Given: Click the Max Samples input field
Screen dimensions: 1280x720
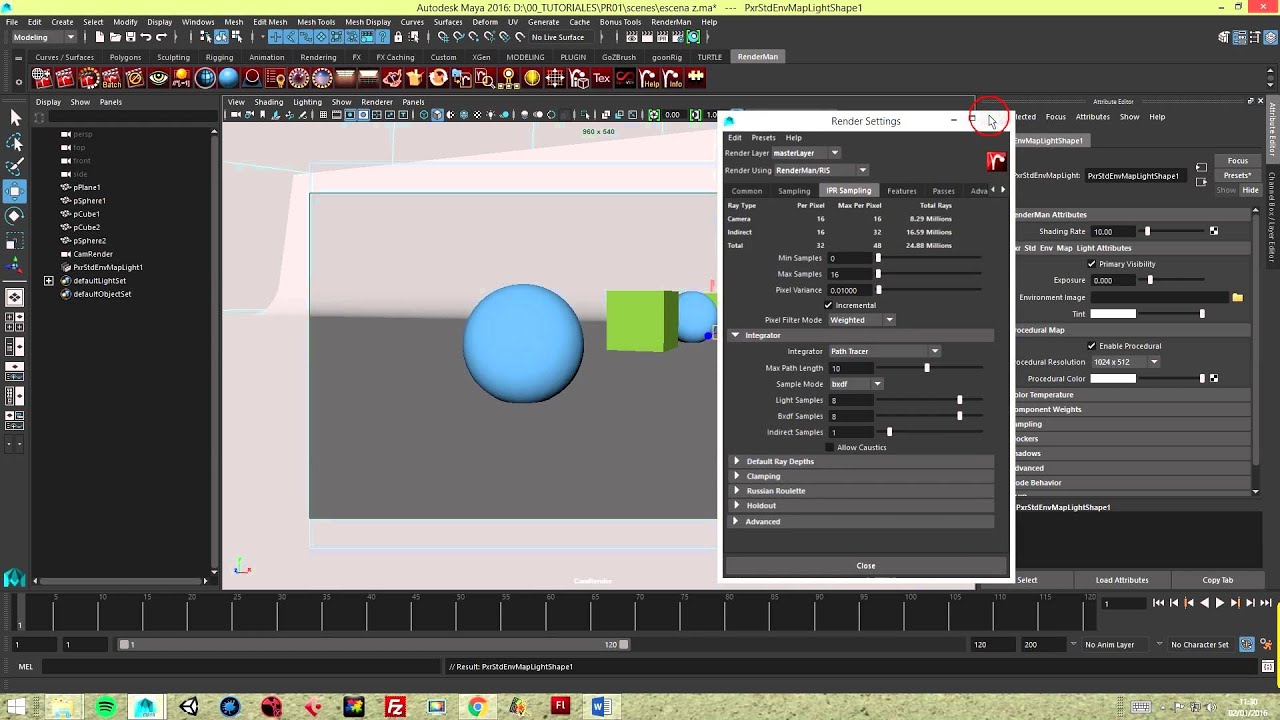Looking at the screenshot, I should coord(850,274).
